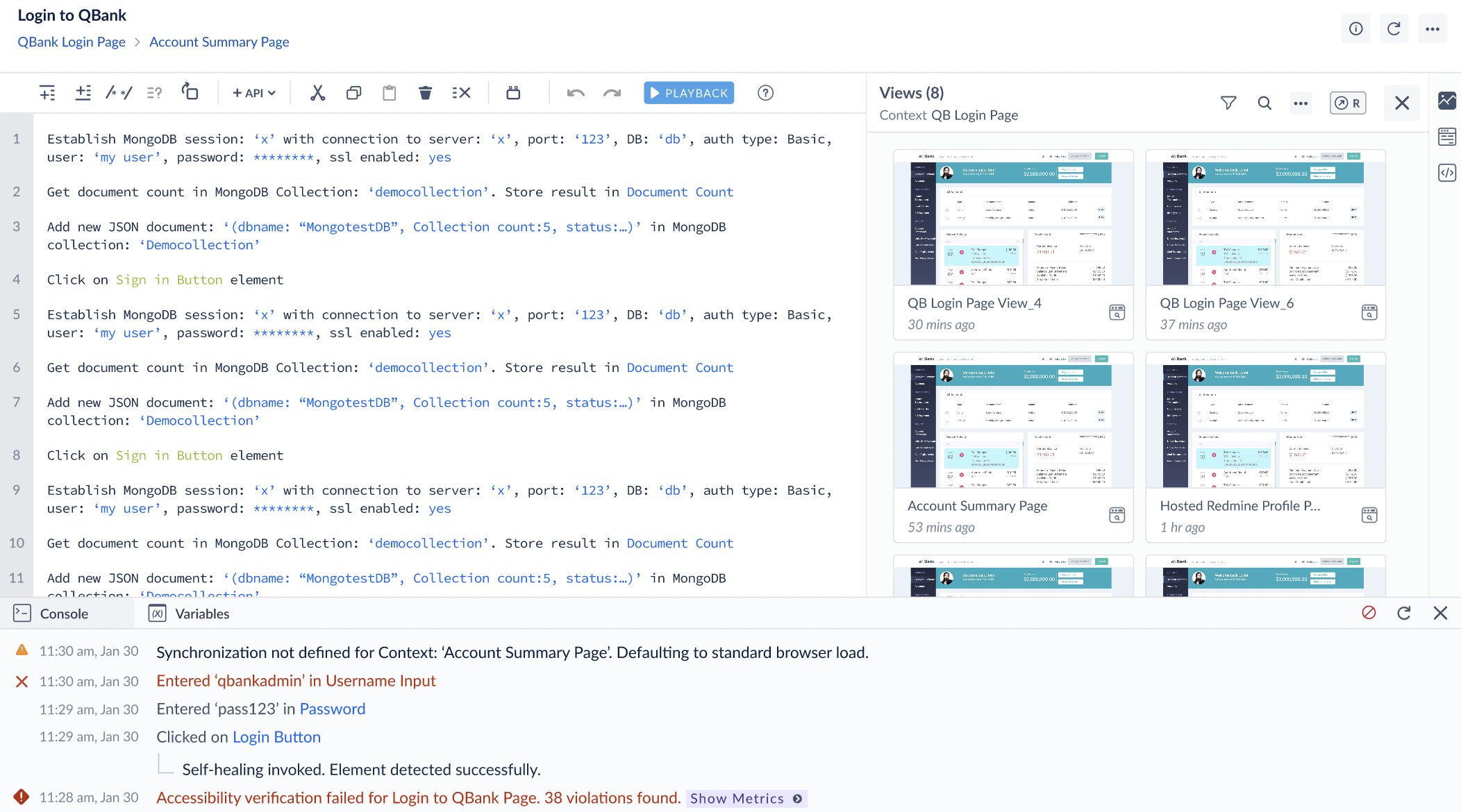1461x812 pixels.
Task: Open the Password link in console log
Action: click(x=332, y=709)
